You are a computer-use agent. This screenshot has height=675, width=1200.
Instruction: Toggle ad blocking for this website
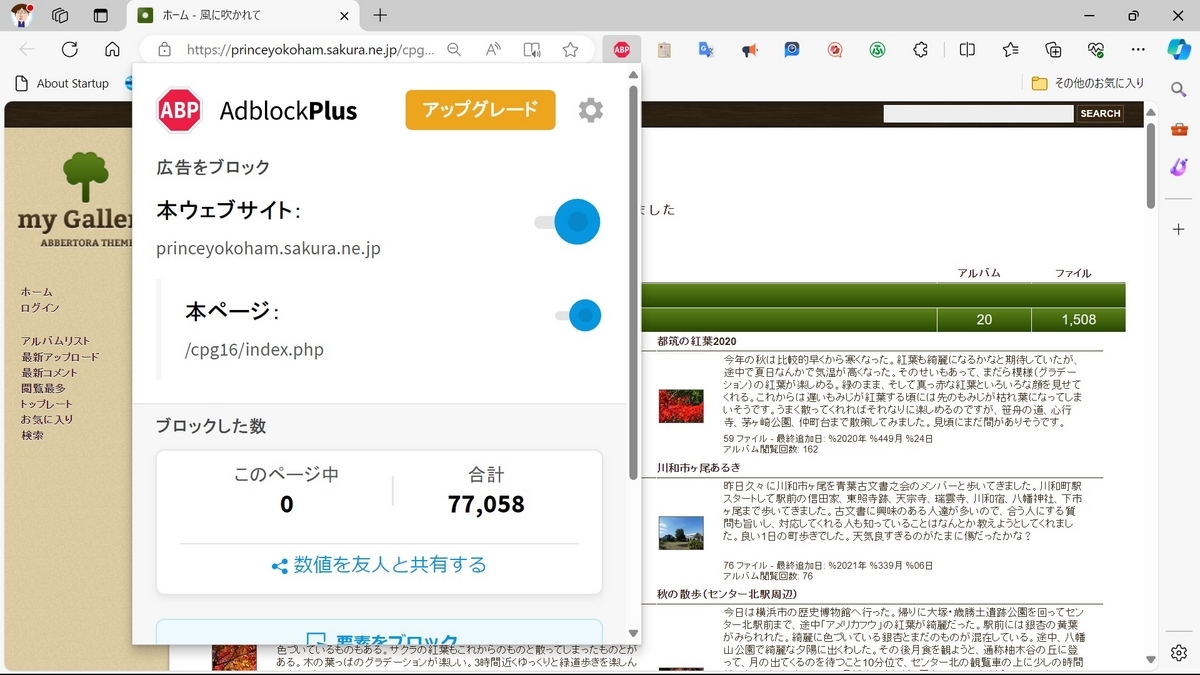click(567, 222)
